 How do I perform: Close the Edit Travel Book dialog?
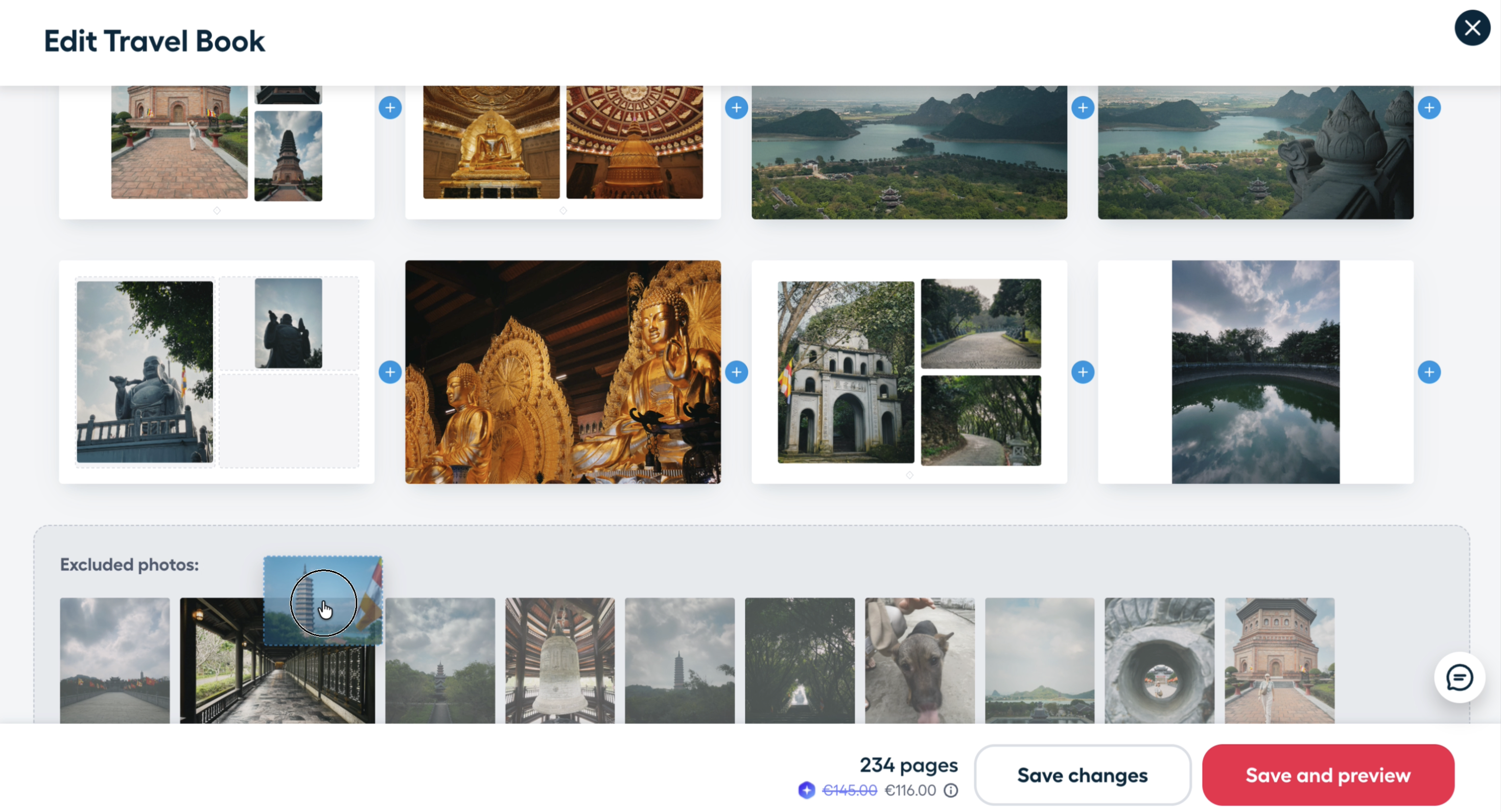coord(1472,28)
